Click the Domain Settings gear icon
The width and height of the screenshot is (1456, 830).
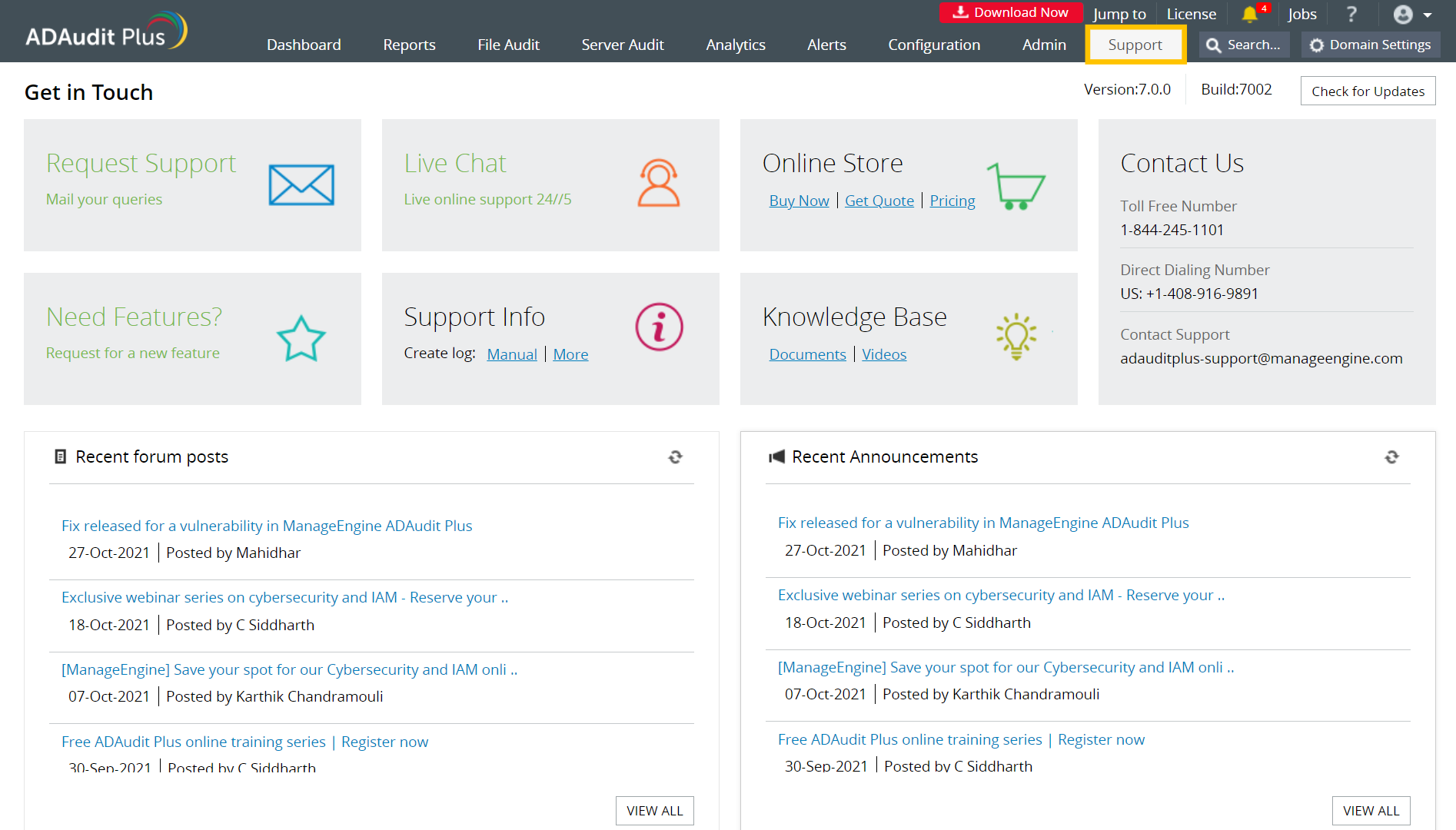1317,45
